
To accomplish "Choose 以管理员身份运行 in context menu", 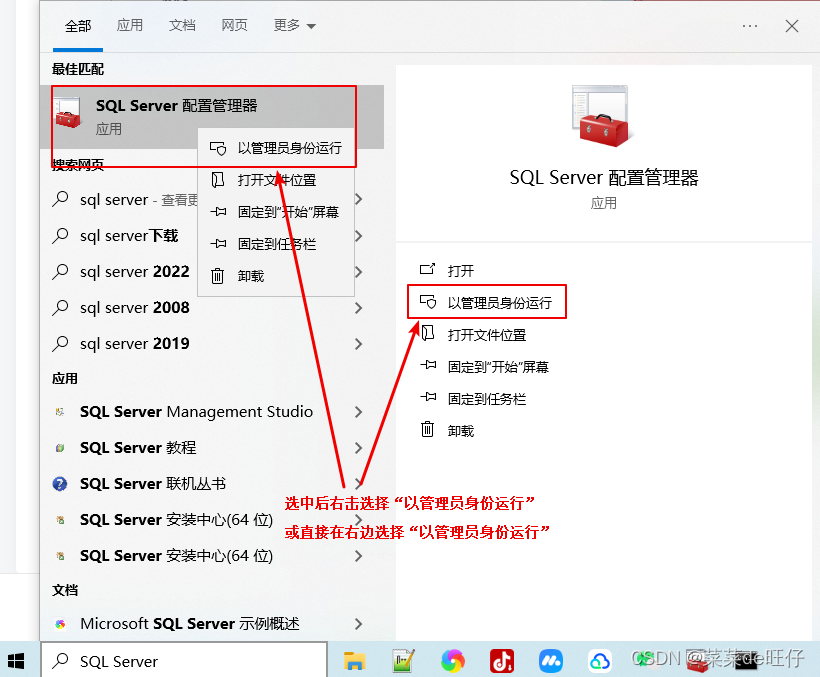I will coord(276,148).
